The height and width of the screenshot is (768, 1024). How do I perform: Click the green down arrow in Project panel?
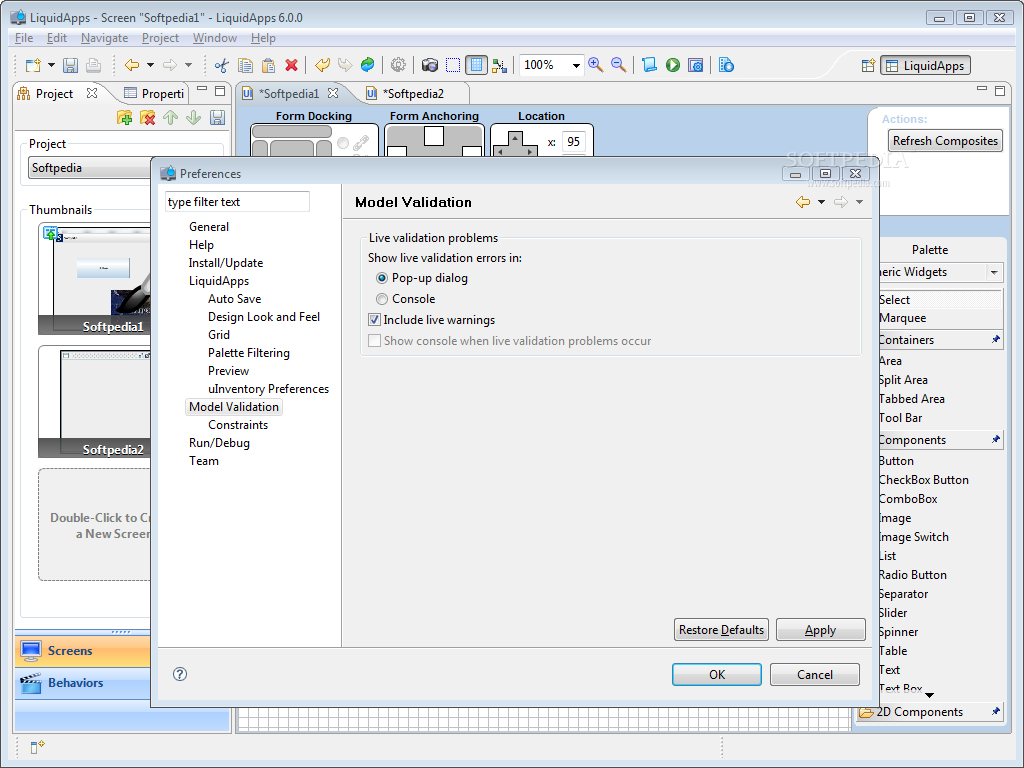tap(193, 118)
